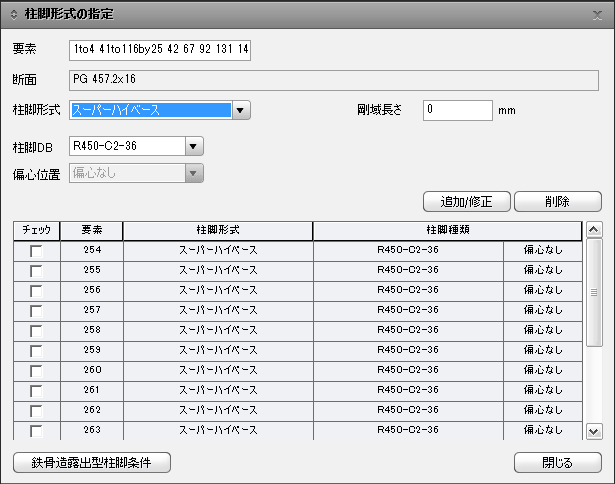
Task: Click R450-C2-36 cell in row 256
Action: pyautogui.click(x=408, y=291)
